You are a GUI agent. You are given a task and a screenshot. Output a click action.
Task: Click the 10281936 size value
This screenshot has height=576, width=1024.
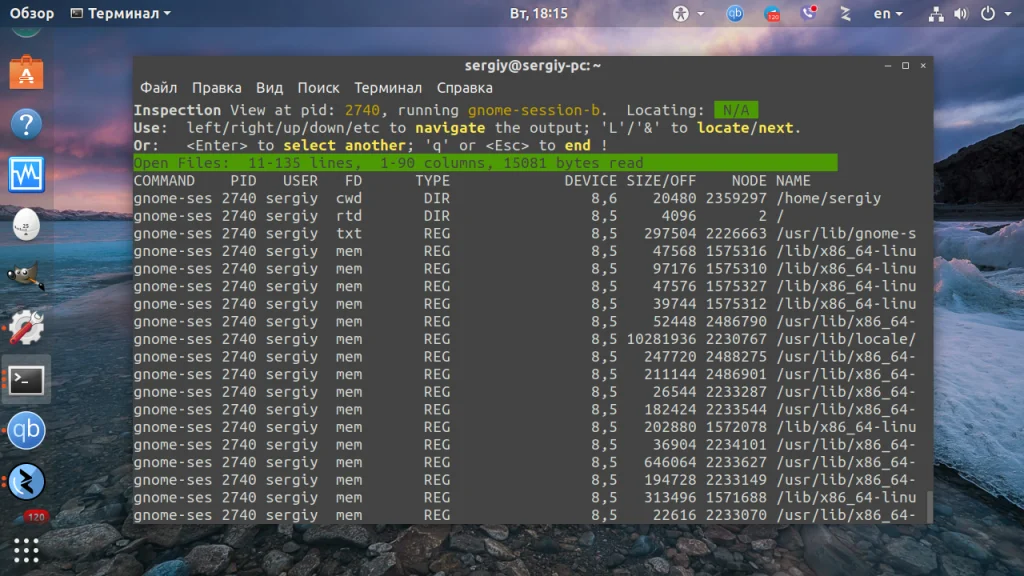click(x=661, y=339)
